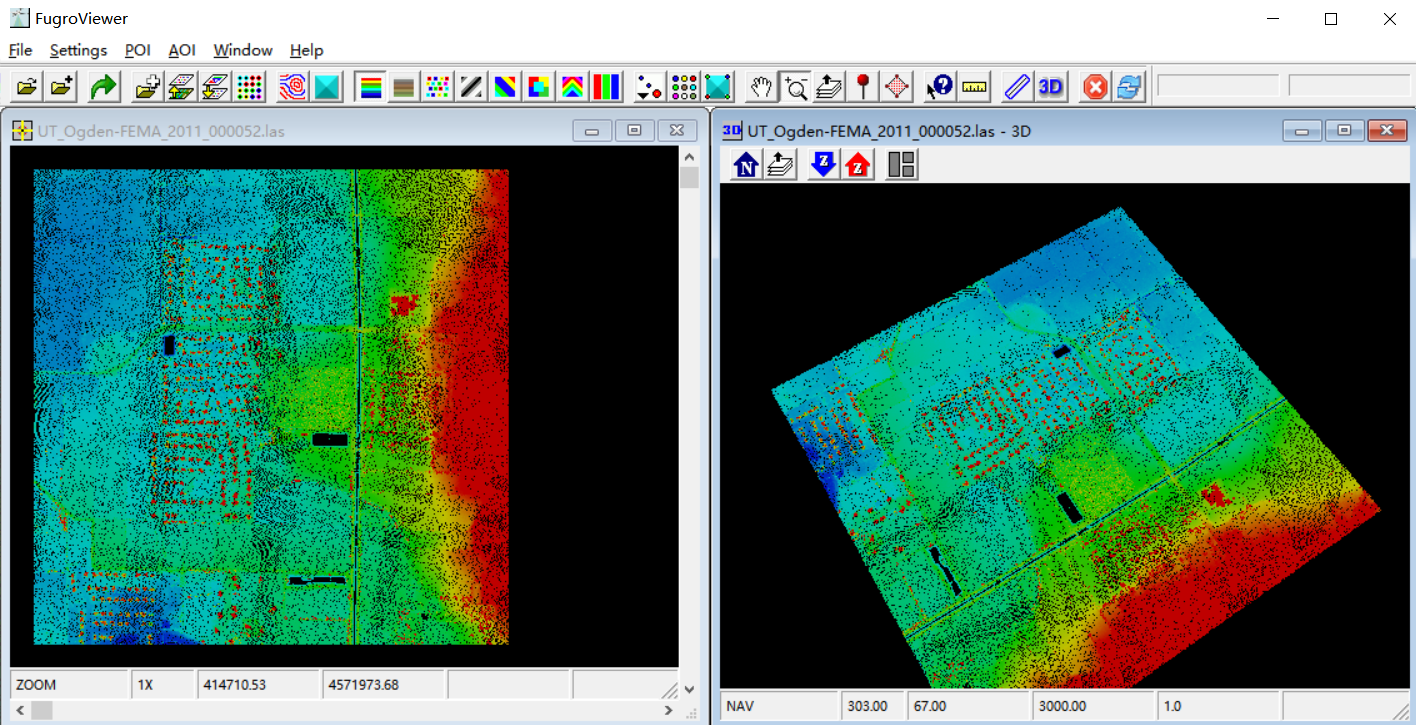
Task: Click the 3000.00 value in 3D status bar
Action: pyautogui.click(x=1093, y=706)
